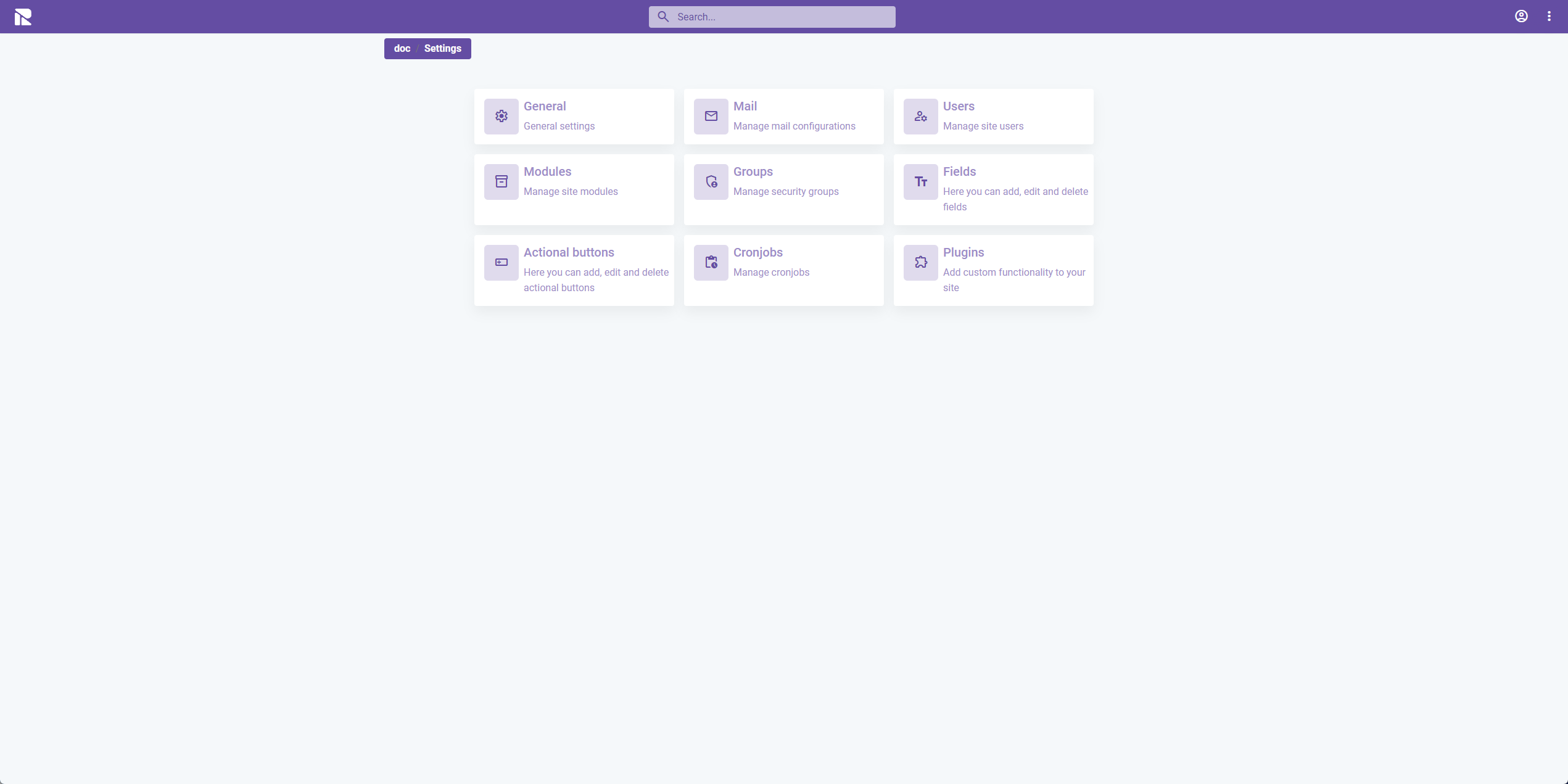Click the Actional buttons card
This screenshot has width=1568, height=784.
[574, 270]
